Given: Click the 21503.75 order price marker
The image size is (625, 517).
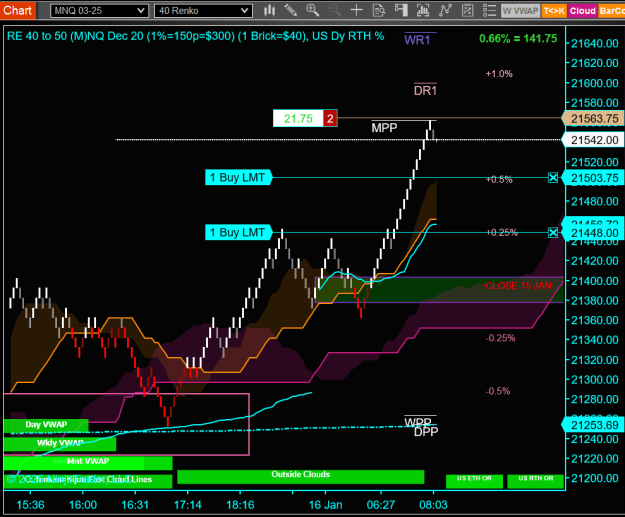Looking at the screenshot, I should point(593,178).
